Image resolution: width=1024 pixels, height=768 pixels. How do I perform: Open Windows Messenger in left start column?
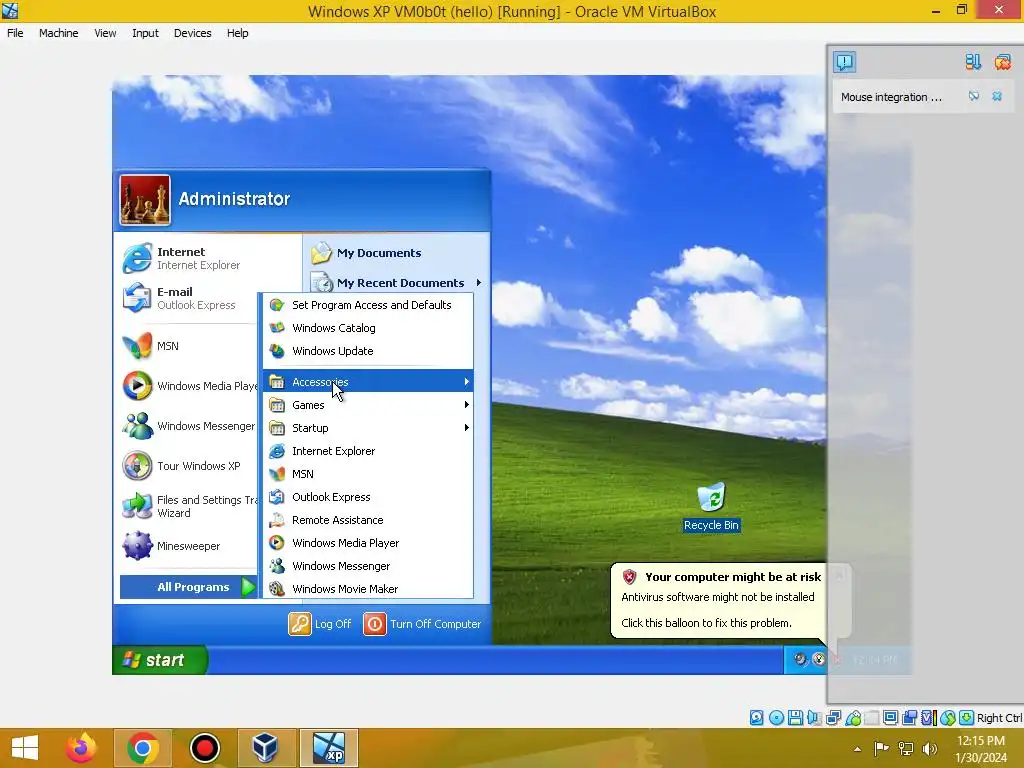(x=188, y=426)
